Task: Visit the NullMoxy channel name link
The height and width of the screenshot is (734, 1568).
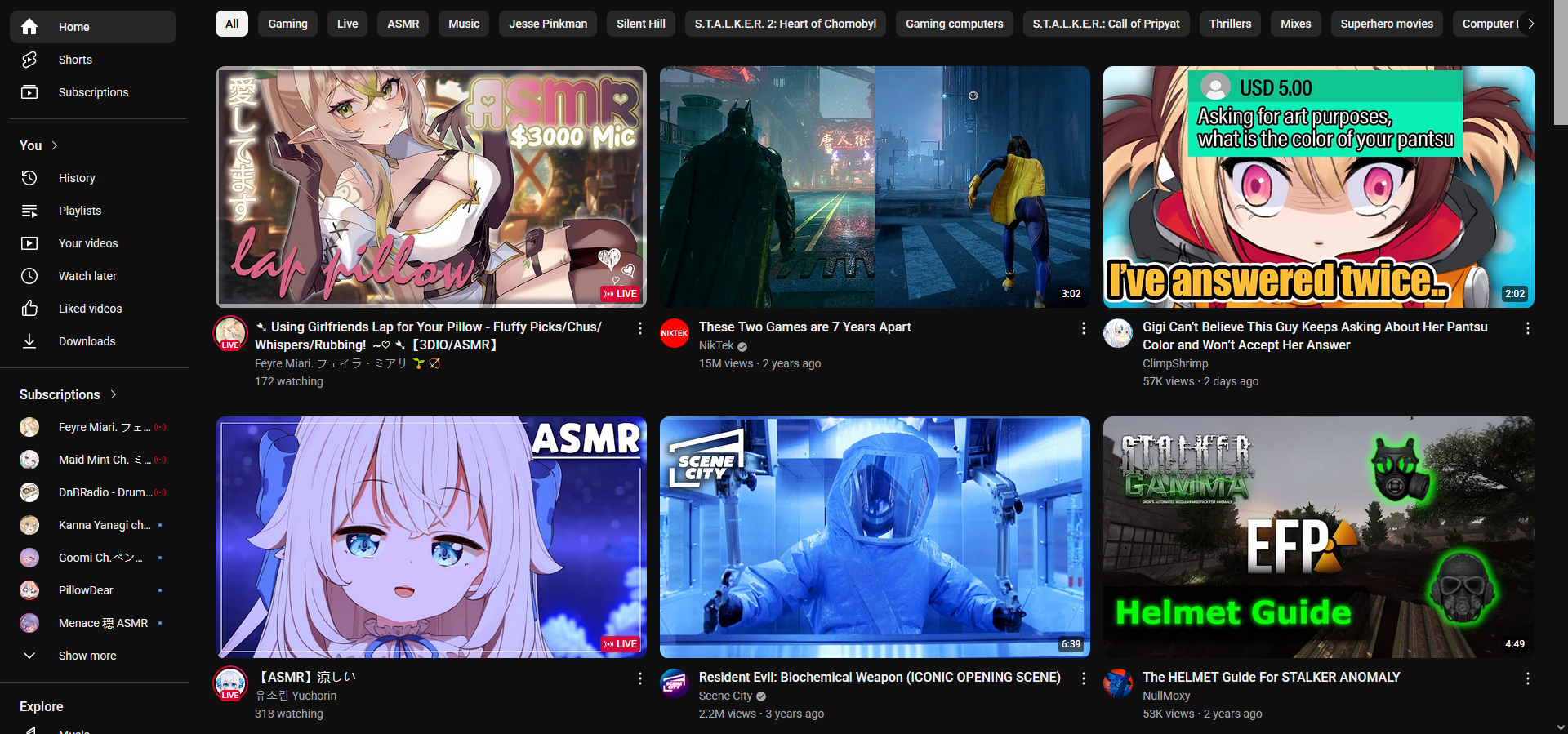Action: pos(1166,696)
